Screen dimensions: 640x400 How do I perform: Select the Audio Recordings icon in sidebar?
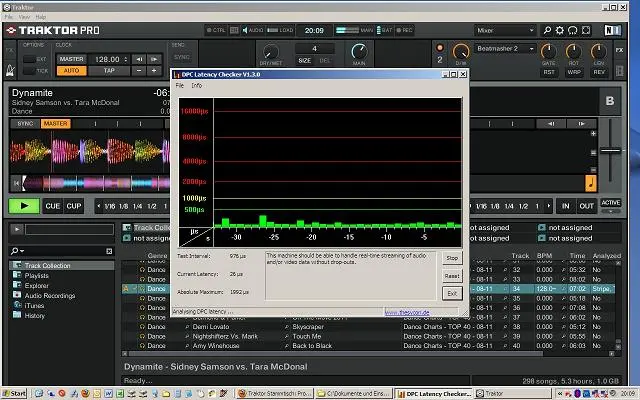click(x=16, y=295)
